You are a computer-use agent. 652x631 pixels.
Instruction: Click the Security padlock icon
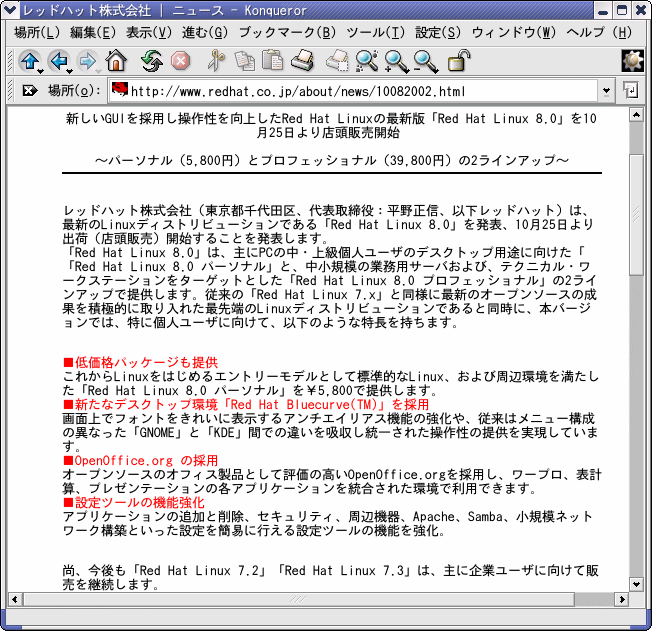click(459, 60)
